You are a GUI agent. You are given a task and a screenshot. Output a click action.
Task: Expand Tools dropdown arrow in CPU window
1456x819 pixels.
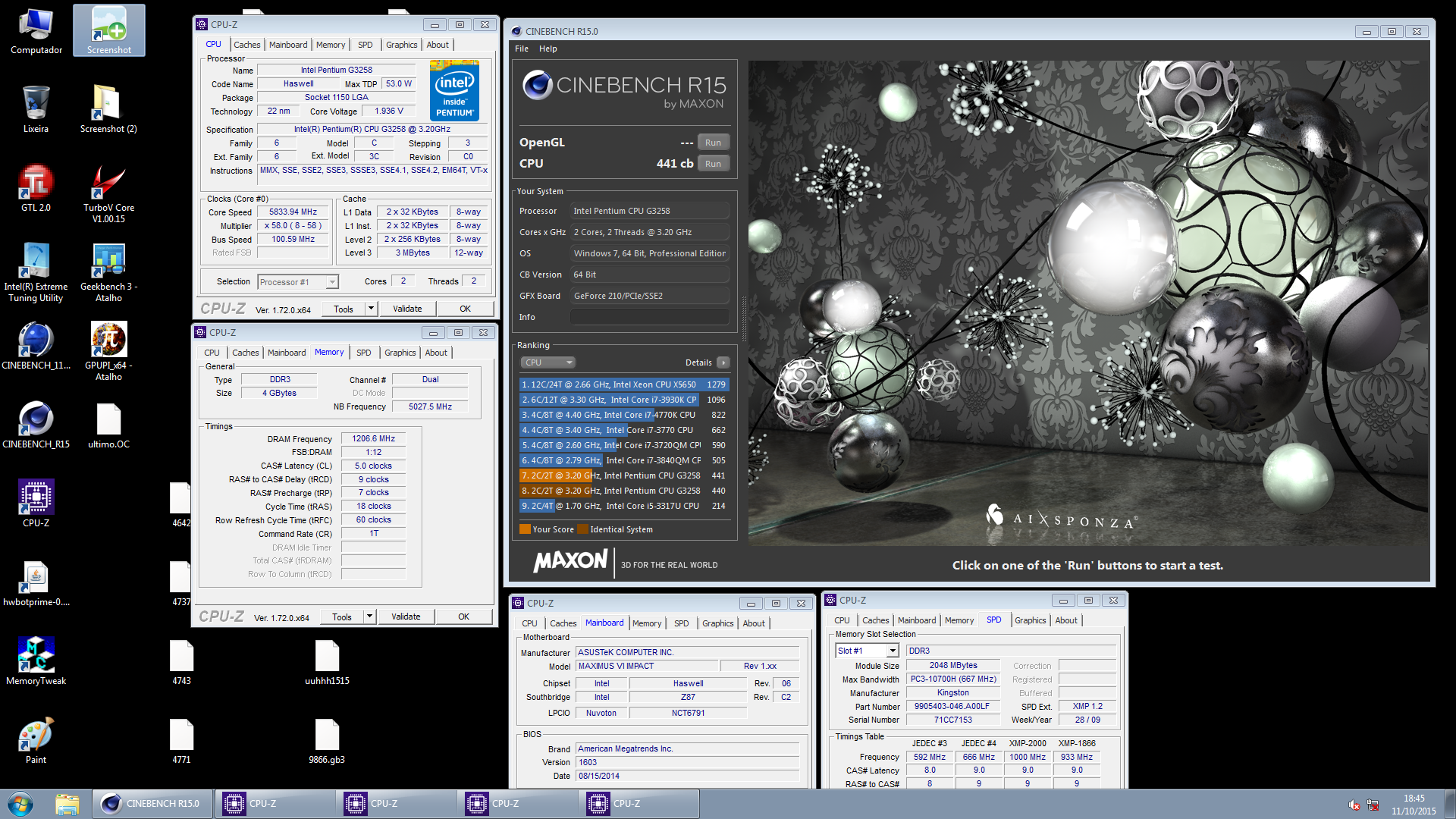(x=371, y=309)
